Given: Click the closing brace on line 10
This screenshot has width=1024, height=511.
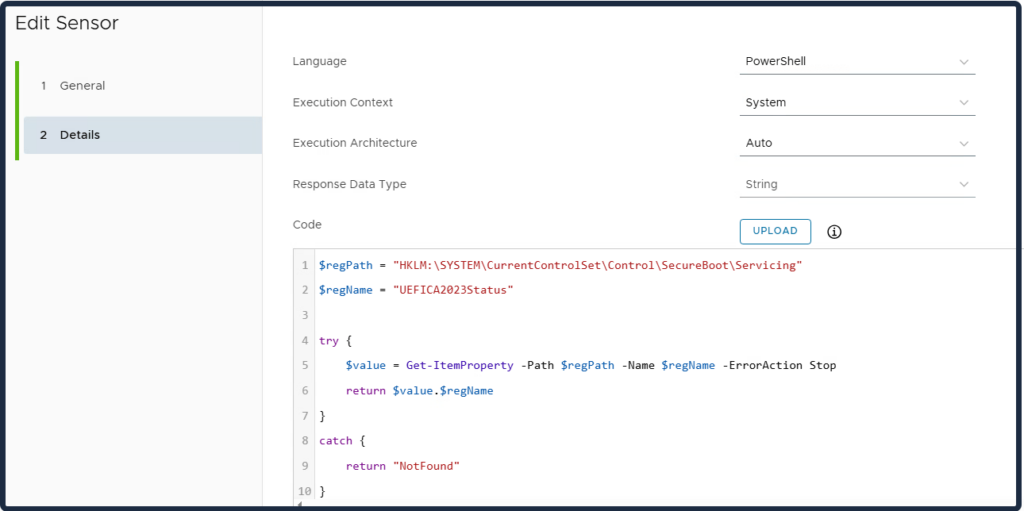Looking at the screenshot, I should click(322, 491).
